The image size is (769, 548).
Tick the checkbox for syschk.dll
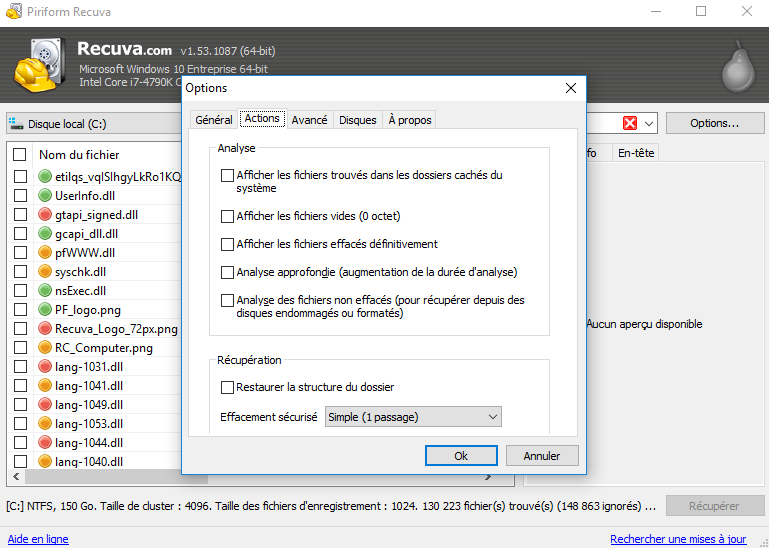click(x=20, y=271)
